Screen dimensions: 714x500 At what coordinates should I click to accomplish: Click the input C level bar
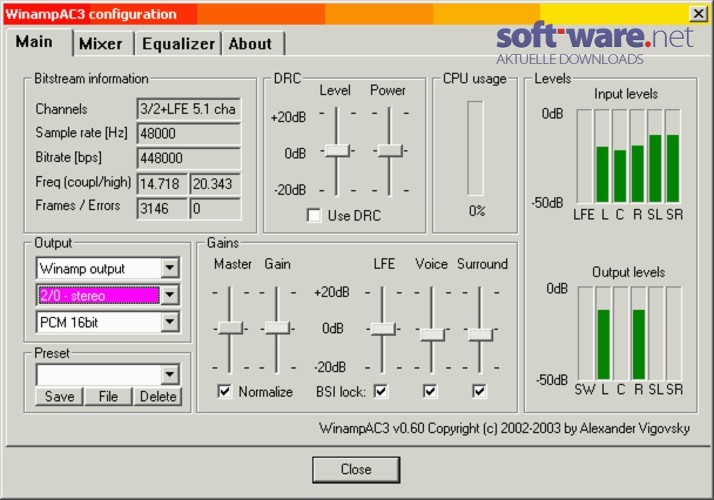(x=620, y=156)
